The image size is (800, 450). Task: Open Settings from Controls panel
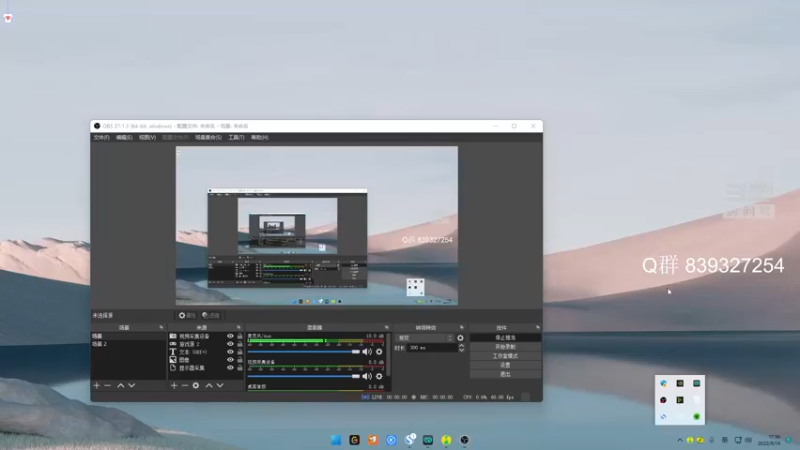click(x=505, y=365)
